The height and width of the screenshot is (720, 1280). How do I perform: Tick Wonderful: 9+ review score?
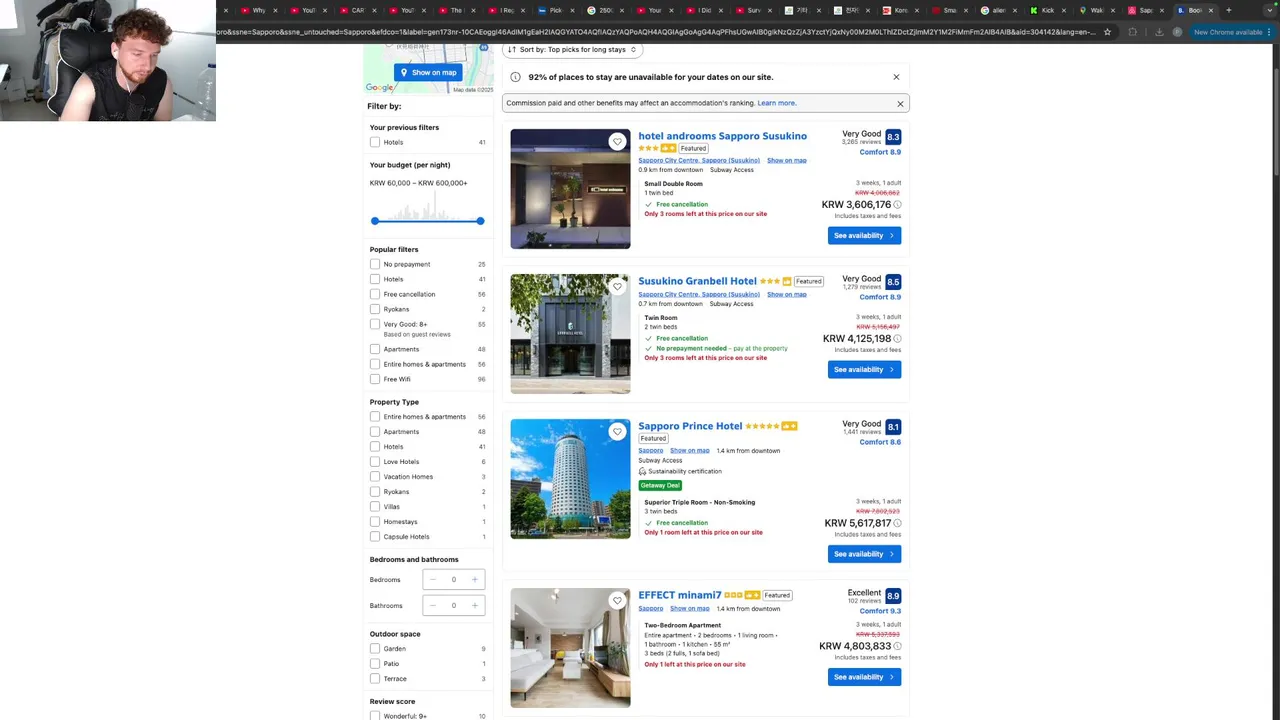pyautogui.click(x=375, y=715)
